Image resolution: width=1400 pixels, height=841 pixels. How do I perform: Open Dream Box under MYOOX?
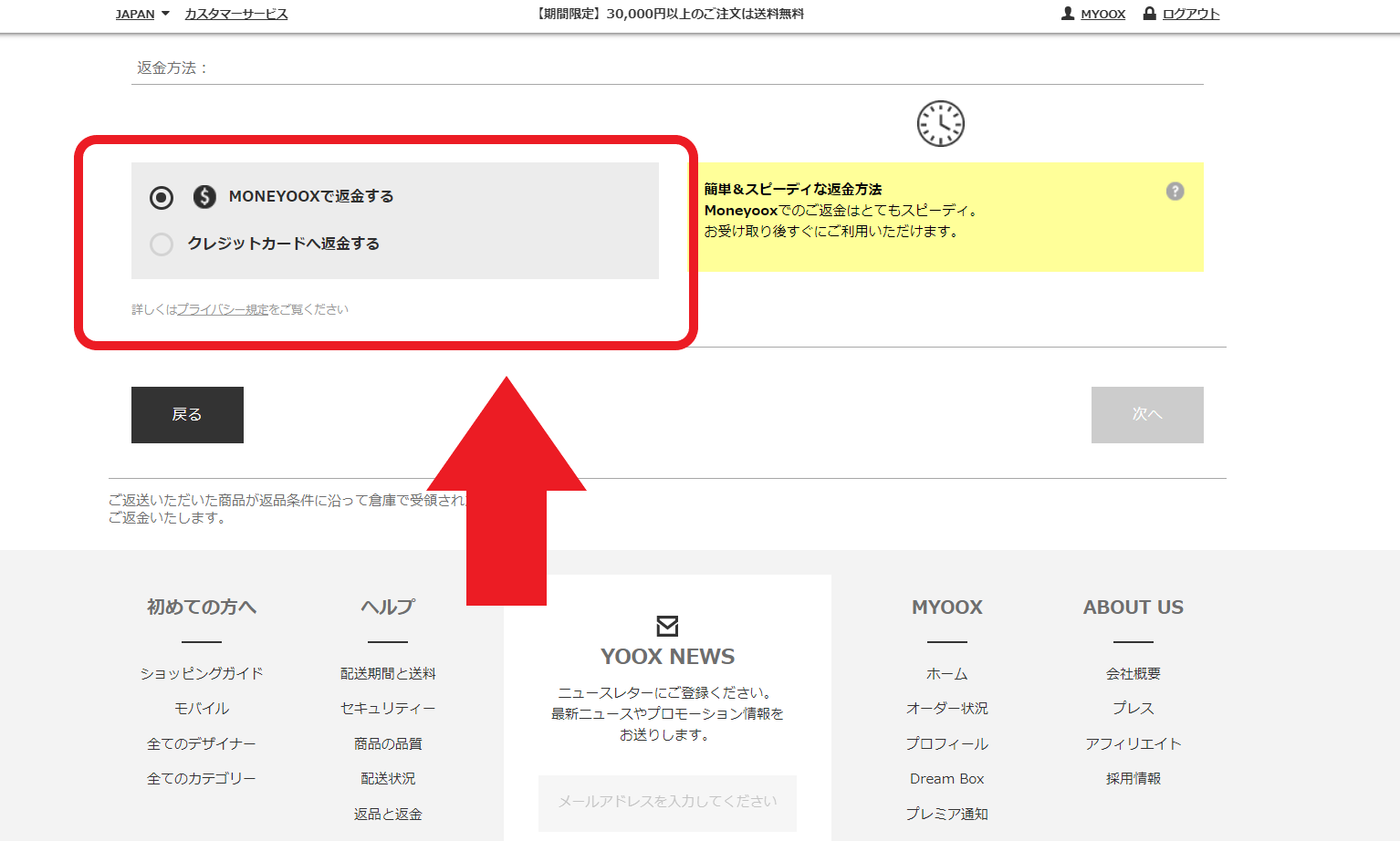click(946, 778)
